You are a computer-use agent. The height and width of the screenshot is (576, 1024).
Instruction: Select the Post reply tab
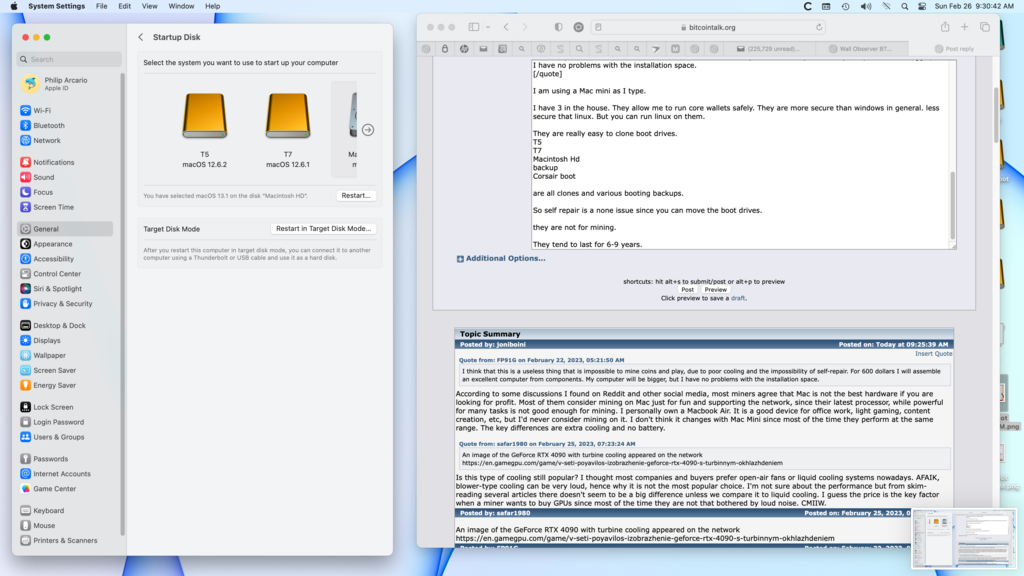point(954,48)
